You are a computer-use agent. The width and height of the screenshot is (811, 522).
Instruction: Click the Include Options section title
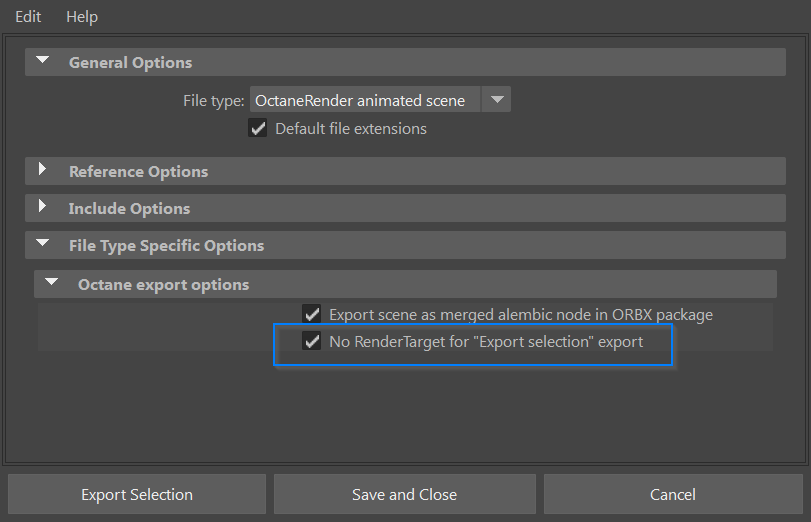[129, 208]
